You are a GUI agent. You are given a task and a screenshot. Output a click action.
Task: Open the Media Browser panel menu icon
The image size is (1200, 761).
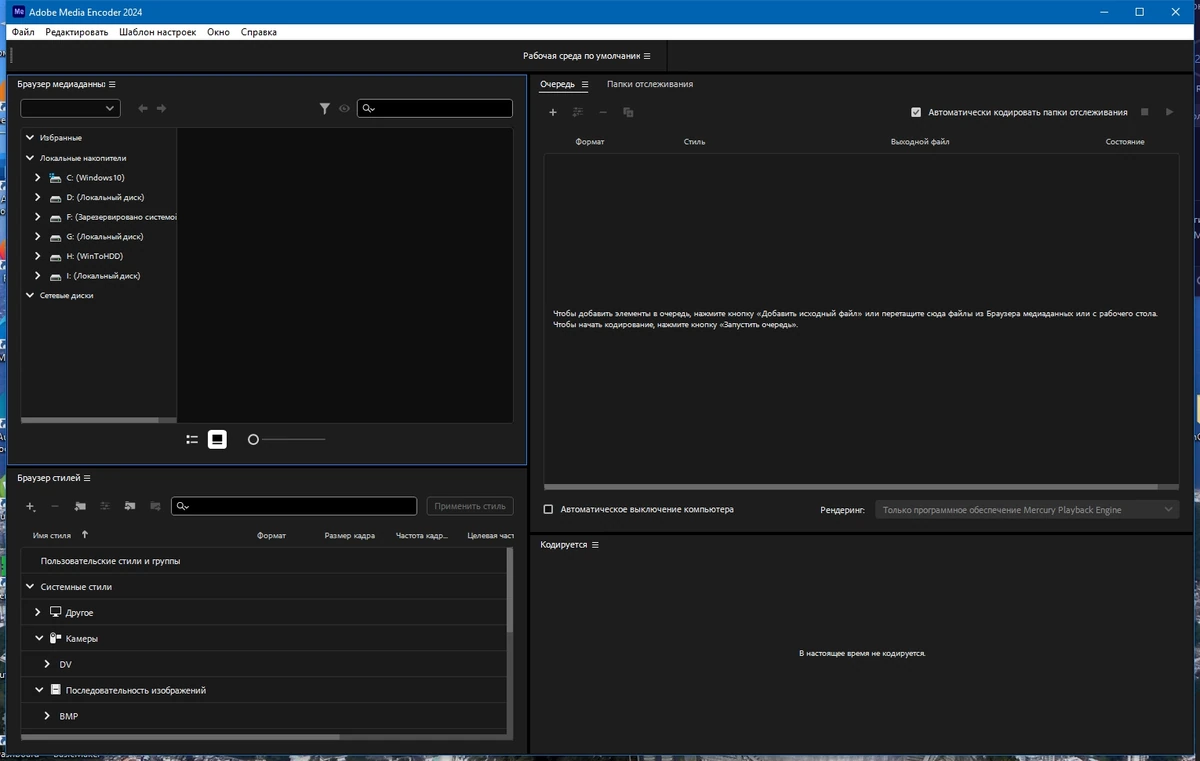click(112, 84)
